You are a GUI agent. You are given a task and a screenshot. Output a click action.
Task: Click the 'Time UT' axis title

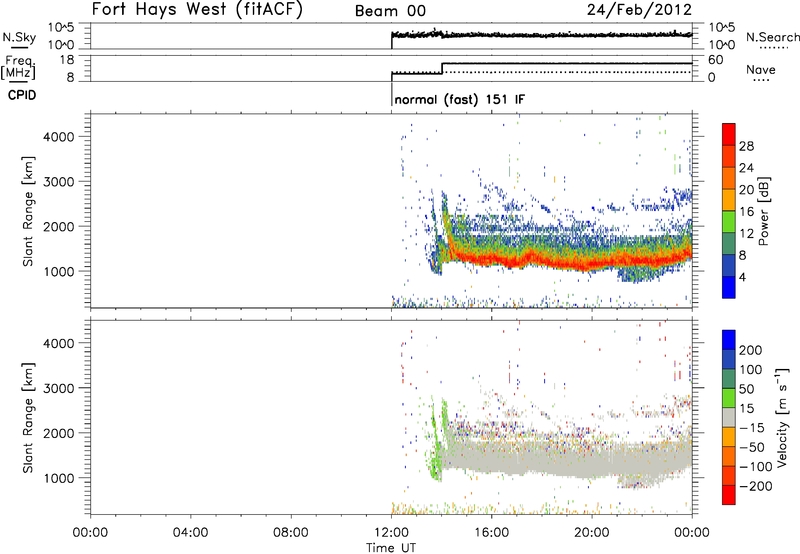[x=391, y=548]
